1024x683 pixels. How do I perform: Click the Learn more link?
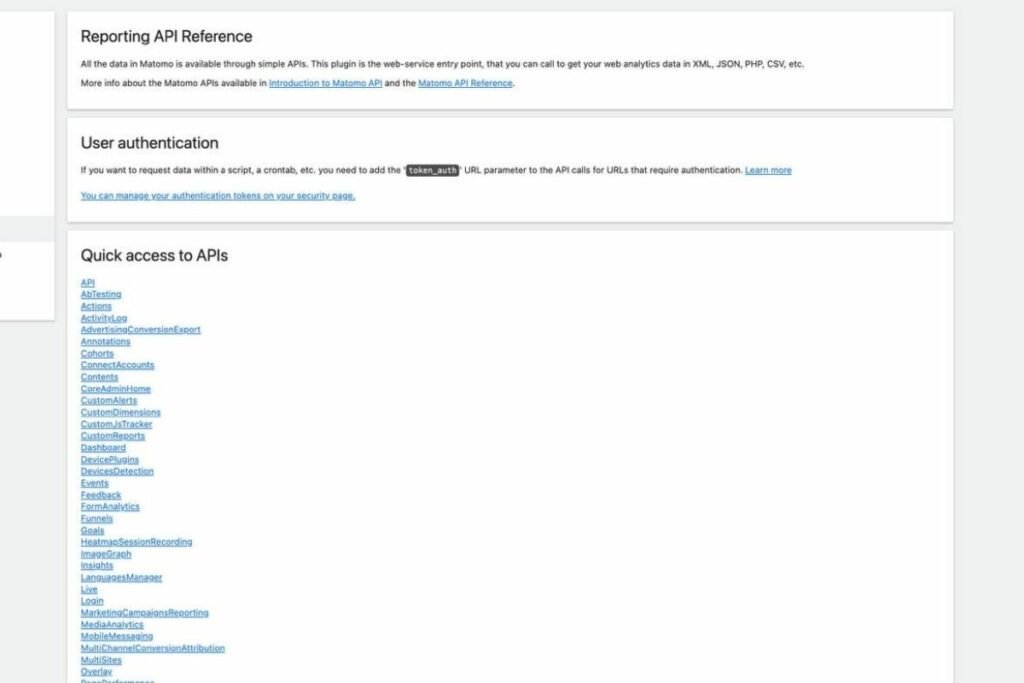click(x=768, y=171)
